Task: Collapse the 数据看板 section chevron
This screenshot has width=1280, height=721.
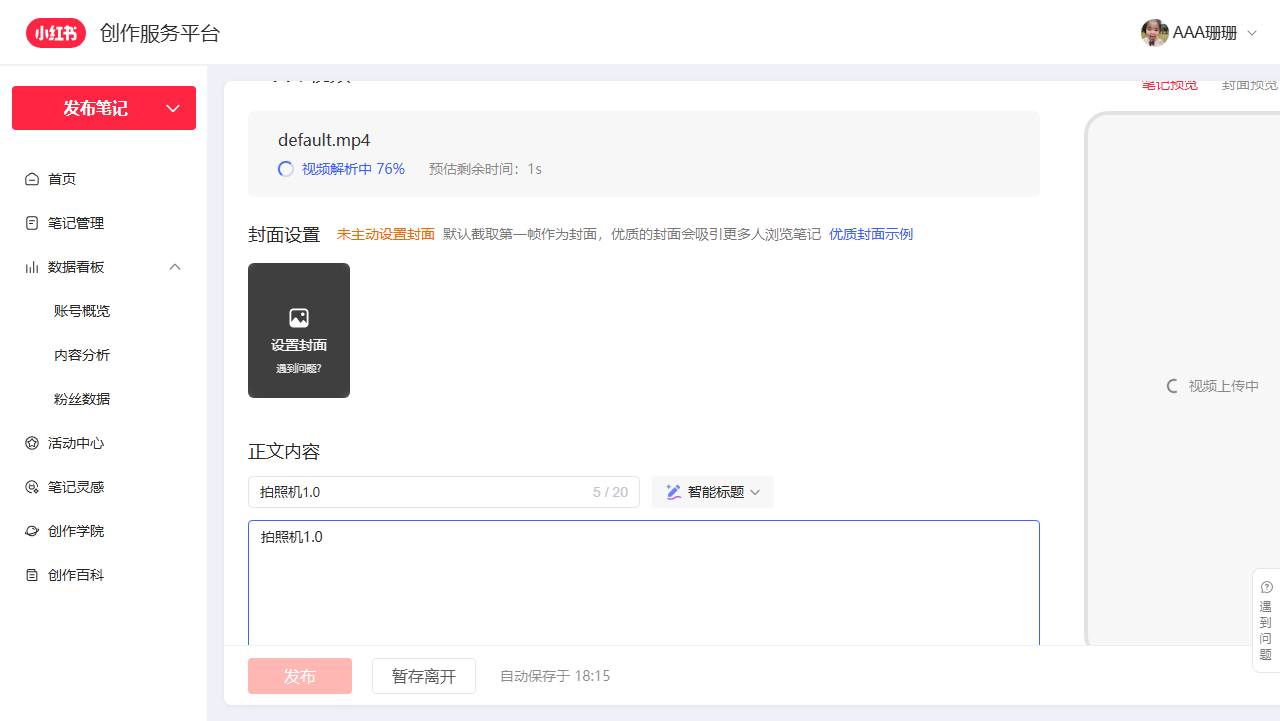Action: tap(175, 267)
